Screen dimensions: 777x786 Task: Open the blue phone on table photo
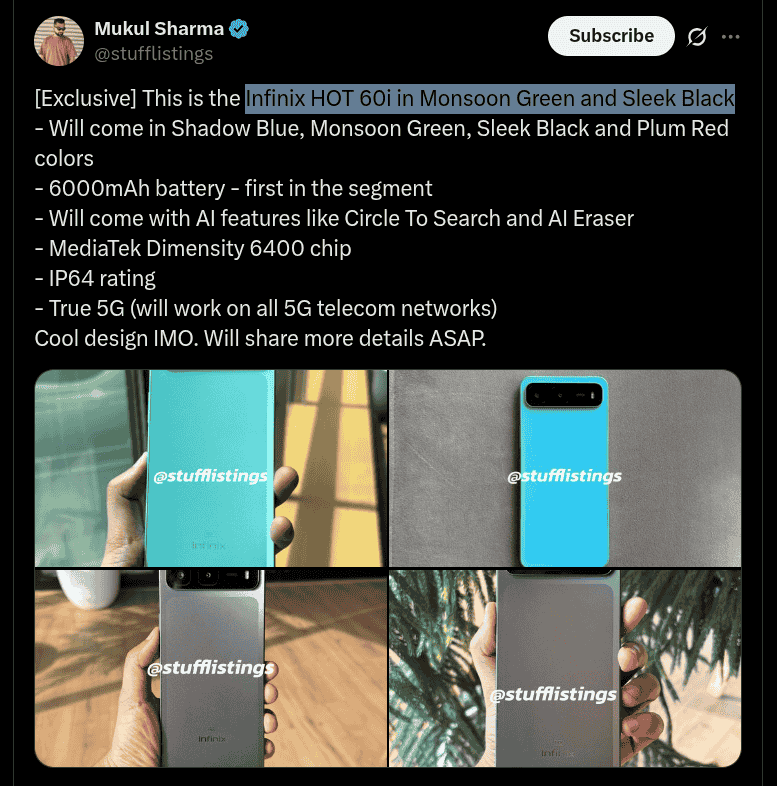point(565,468)
